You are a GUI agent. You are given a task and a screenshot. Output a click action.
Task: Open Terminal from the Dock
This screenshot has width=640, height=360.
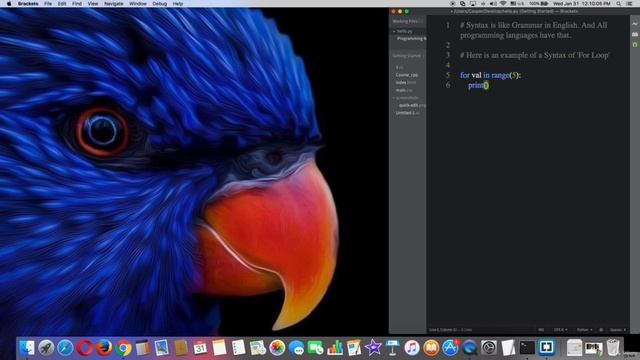527,348
